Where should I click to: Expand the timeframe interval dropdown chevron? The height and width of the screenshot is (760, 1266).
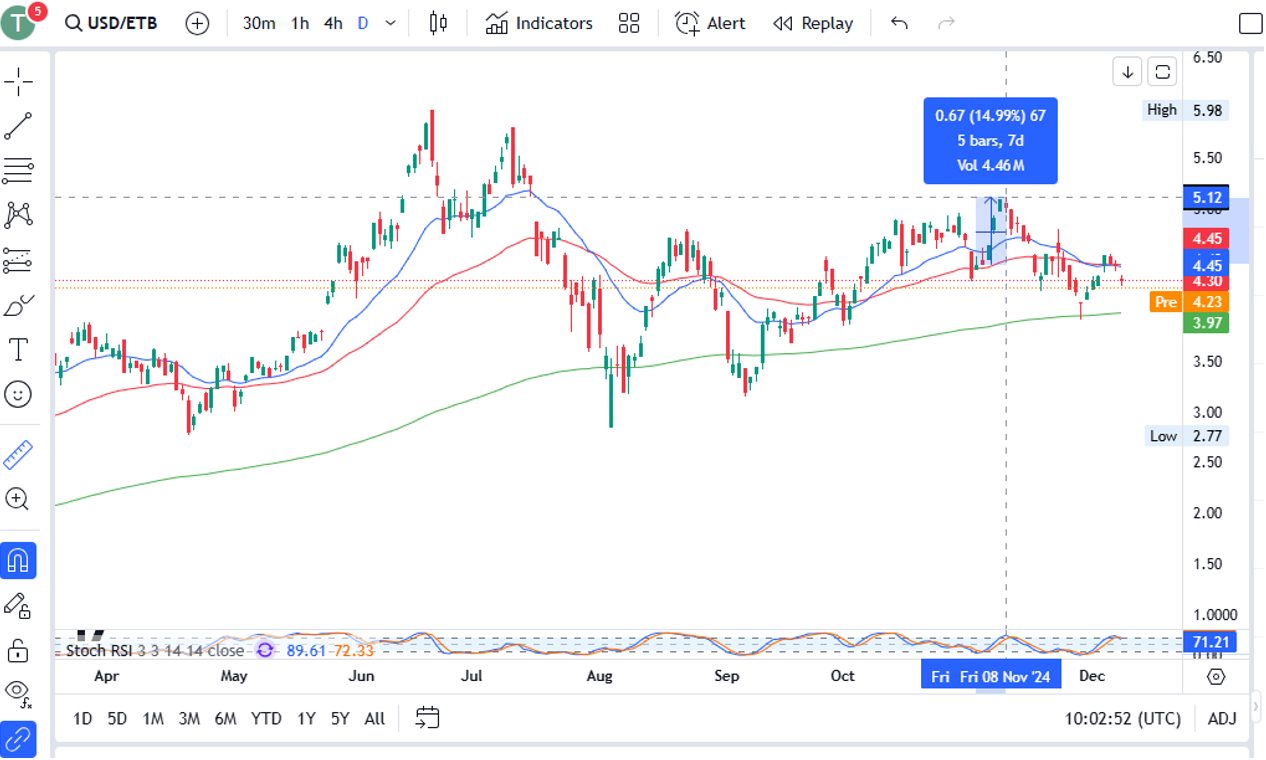click(390, 23)
